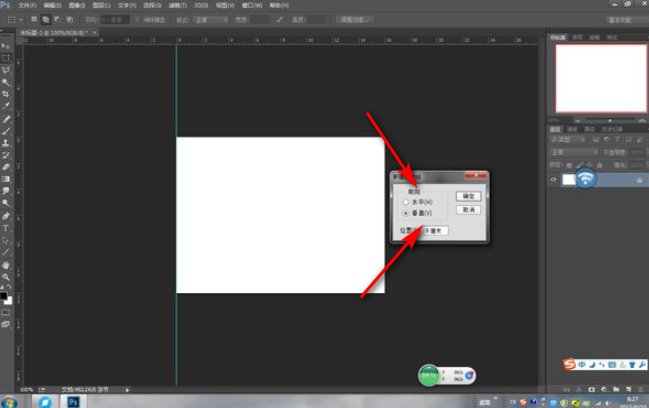649x408 pixels.
Task: Select the Brush tool
Action: point(5,131)
